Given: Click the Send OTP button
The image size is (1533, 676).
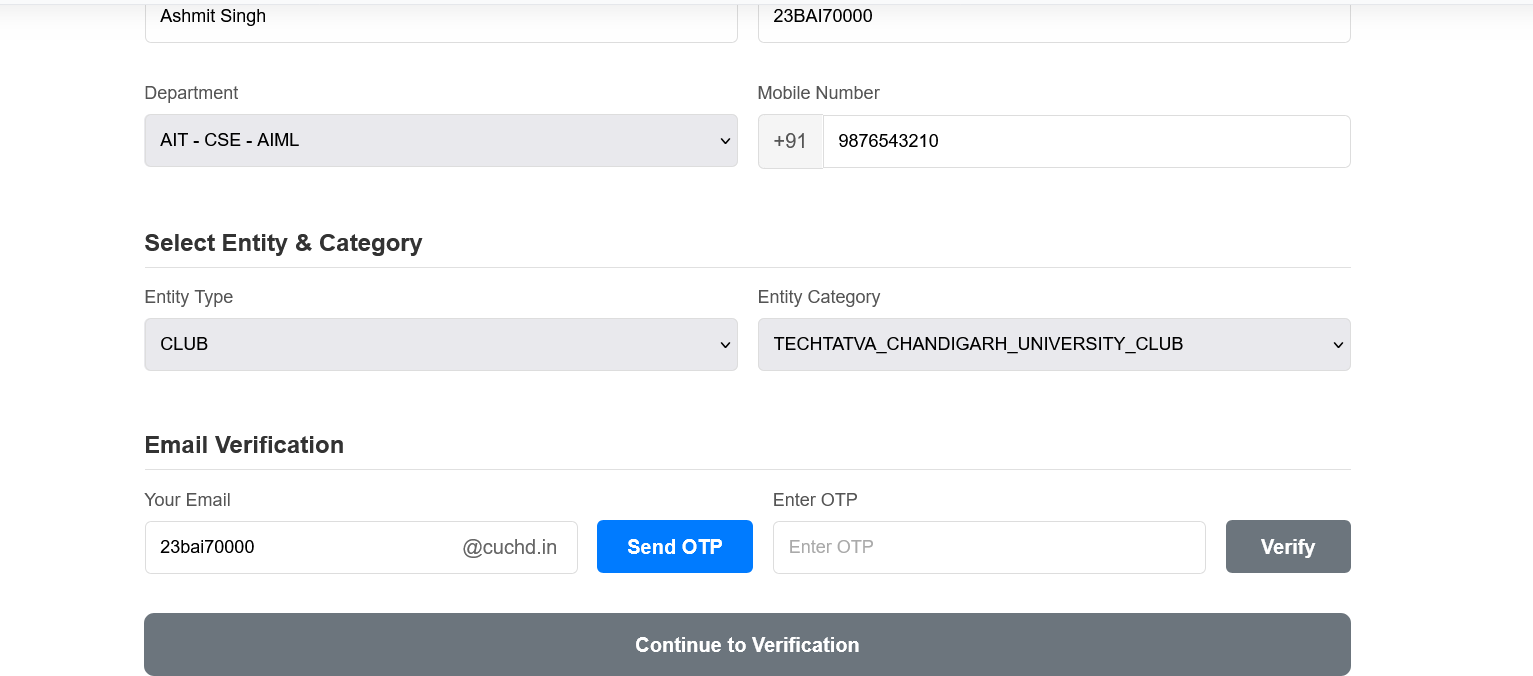Looking at the screenshot, I should pyautogui.click(x=675, y=546).
